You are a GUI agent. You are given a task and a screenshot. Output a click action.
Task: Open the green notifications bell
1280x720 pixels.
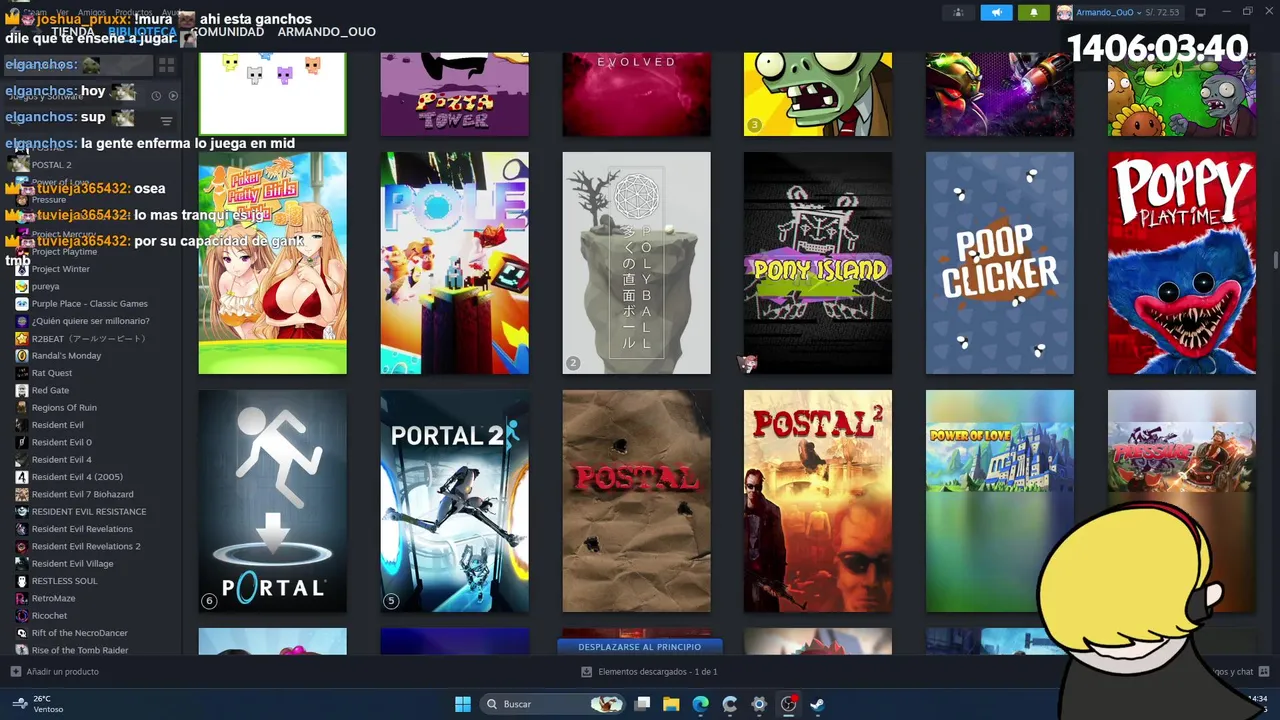1033,12
